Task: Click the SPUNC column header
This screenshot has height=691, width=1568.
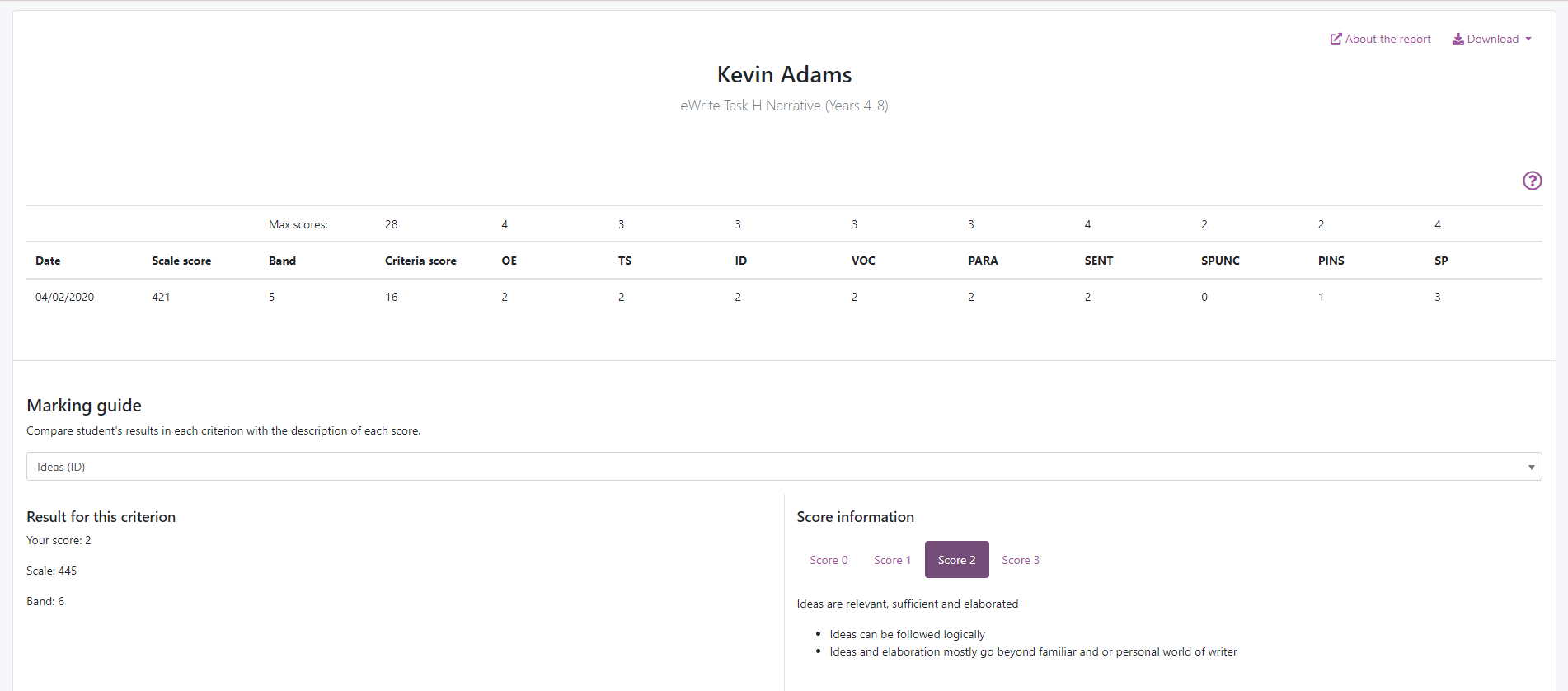Action: click(x=1220, y=261)
